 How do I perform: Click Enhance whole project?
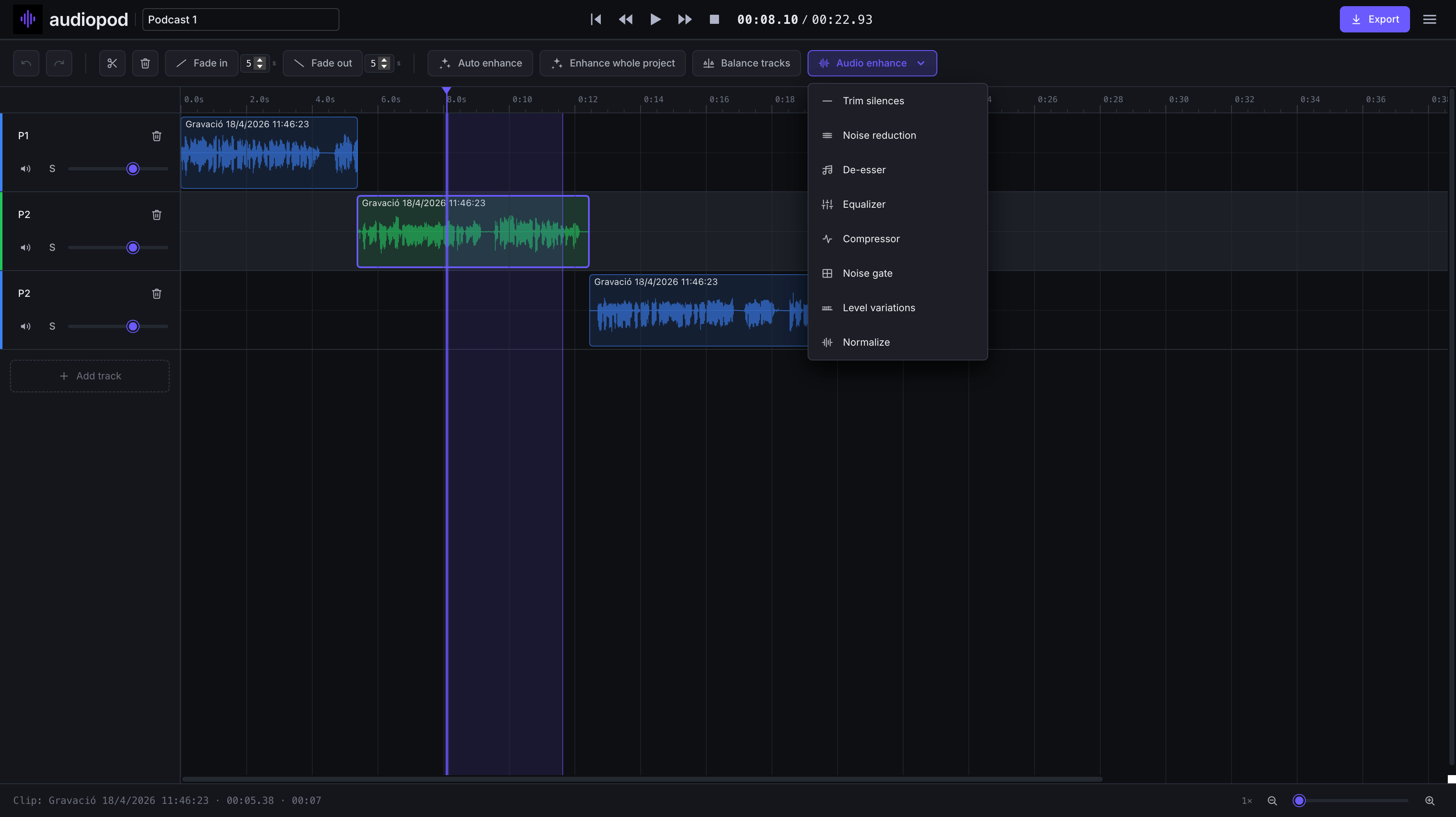pos(612,63)
